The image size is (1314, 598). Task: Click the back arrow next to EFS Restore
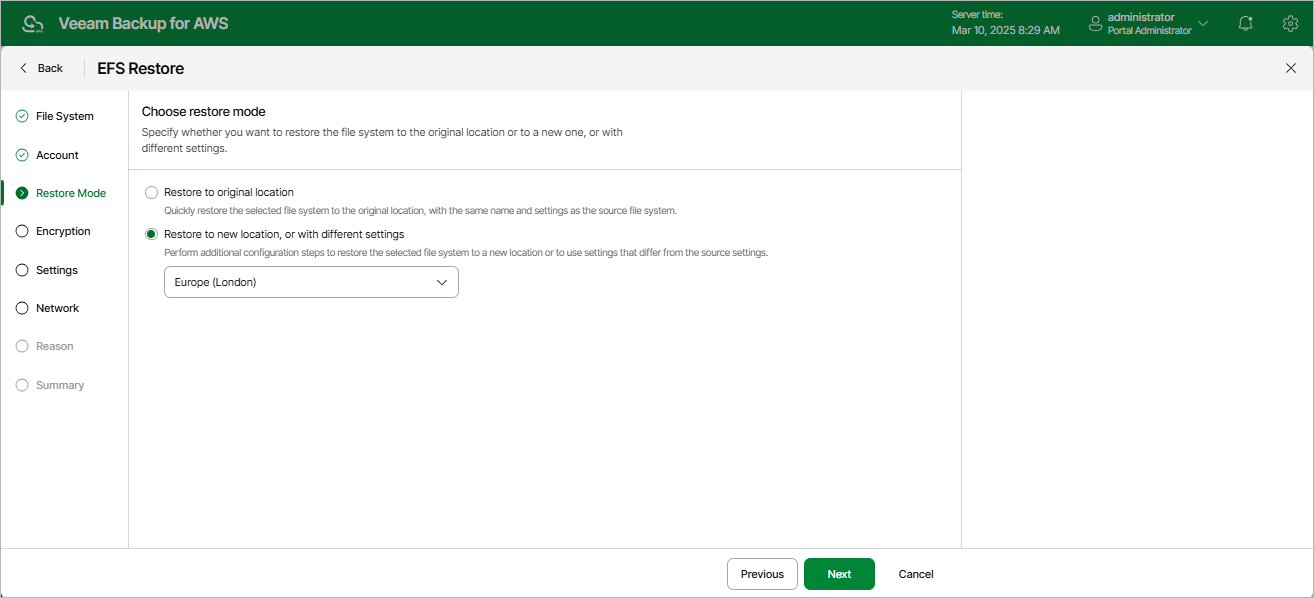[x=22, y=67]
